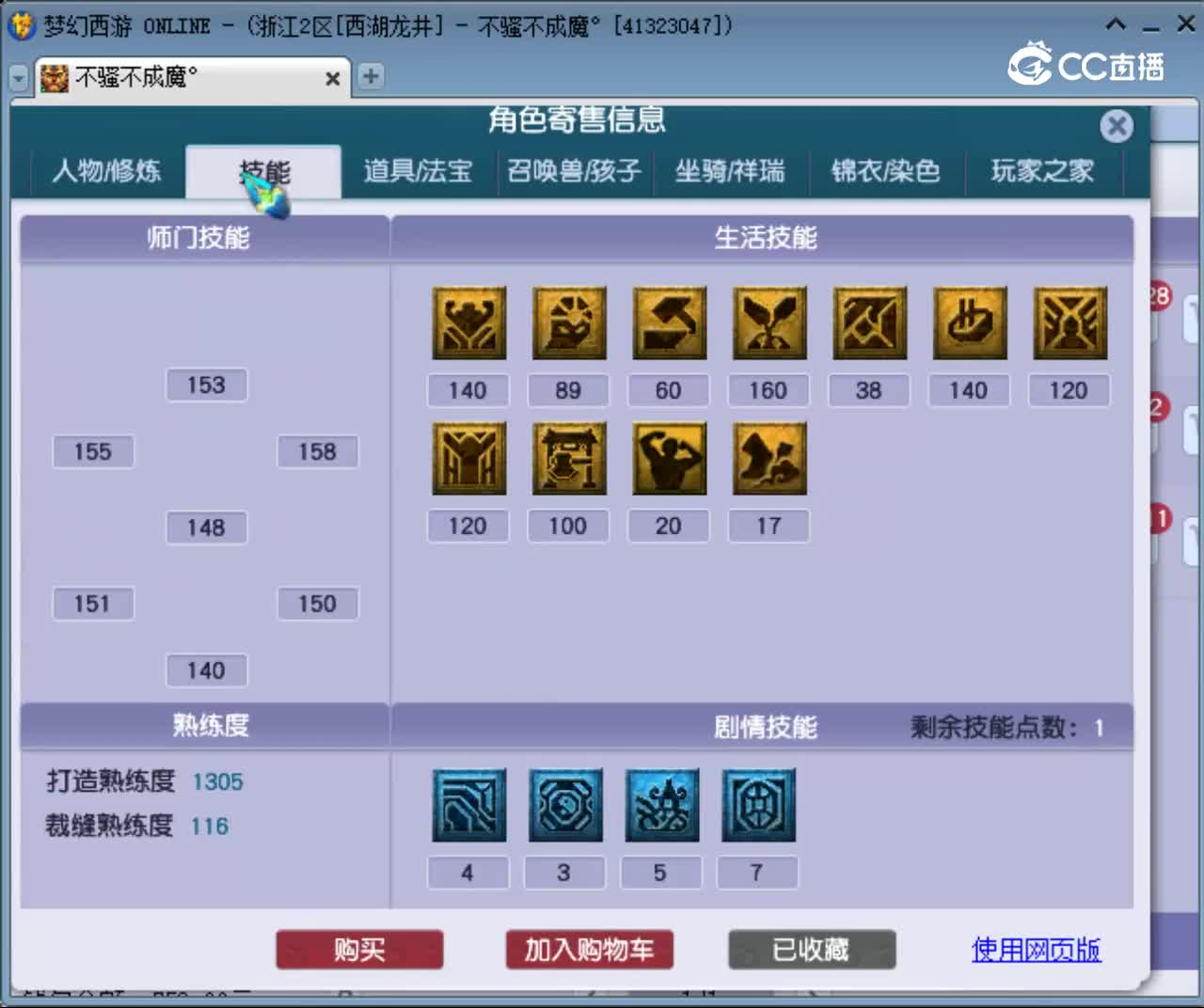Click the hammer life skill icon, level 60
Viewport: 1204px width, 1008px height.
[670, 323]
